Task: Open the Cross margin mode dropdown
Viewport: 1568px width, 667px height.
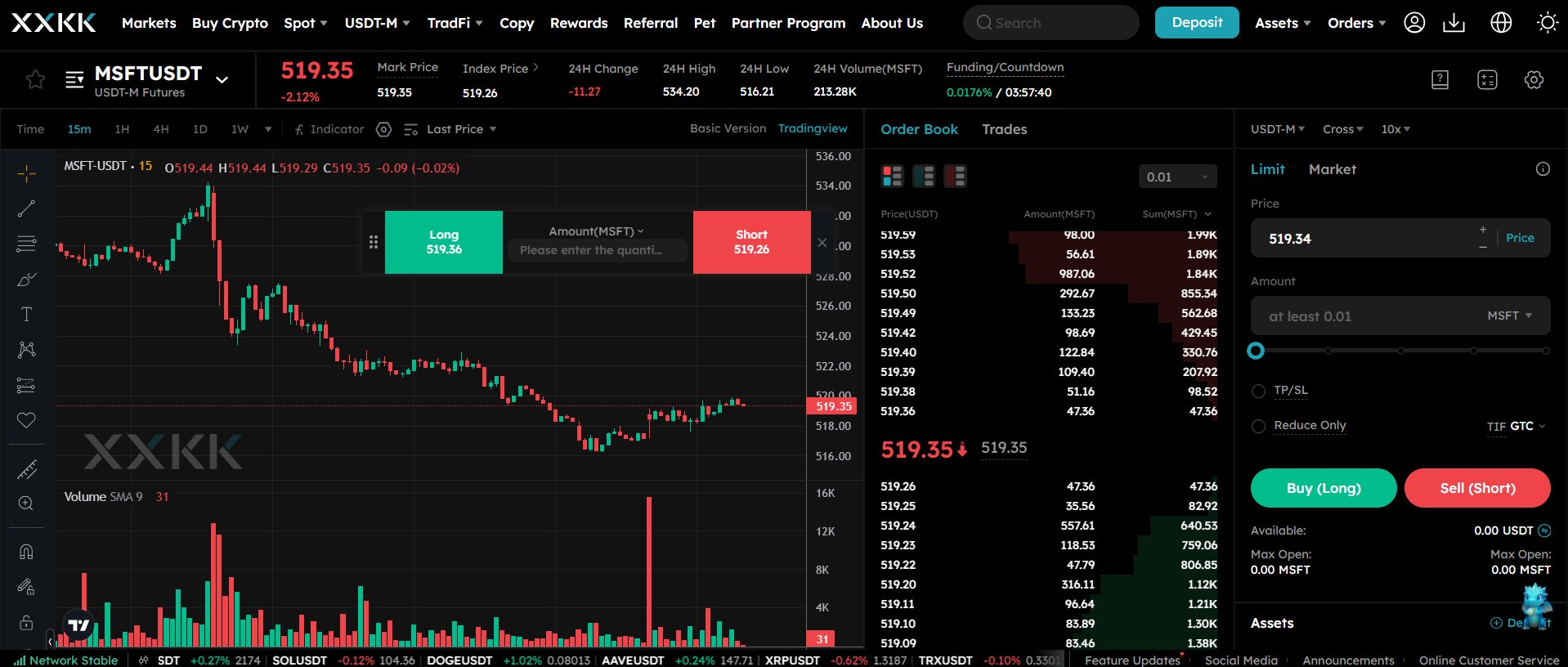Action: coord(1342,129)
